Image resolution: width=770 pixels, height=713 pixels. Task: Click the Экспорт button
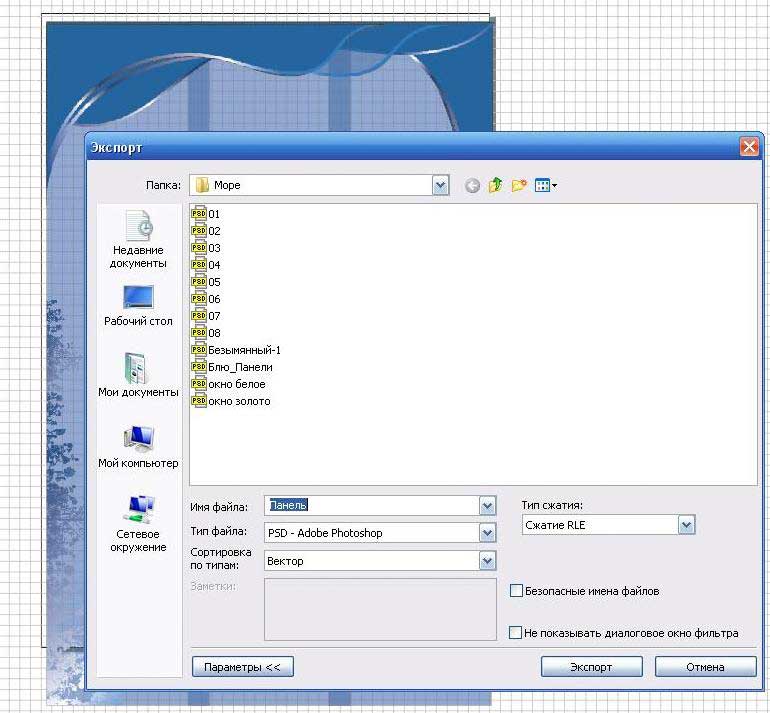pyautogui.click(x=591, y=667)
